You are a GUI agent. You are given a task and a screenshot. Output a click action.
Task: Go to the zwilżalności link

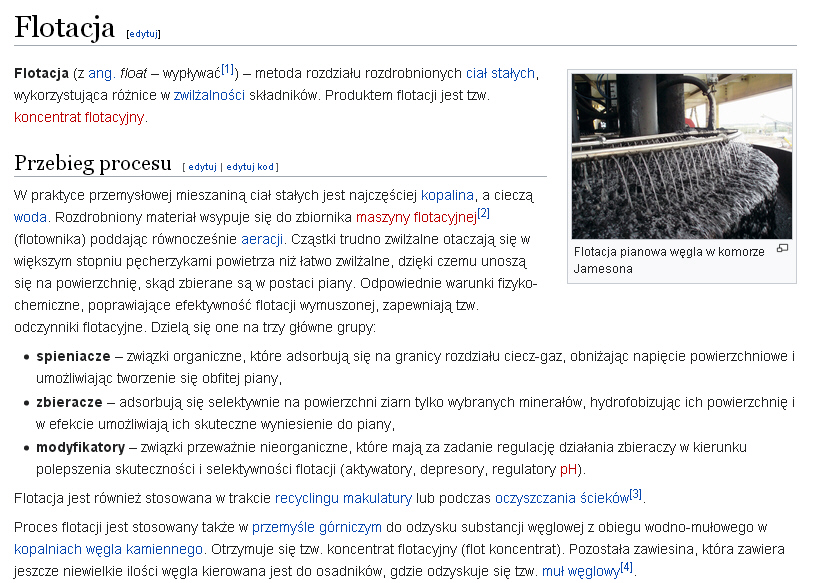coord(209,95)
